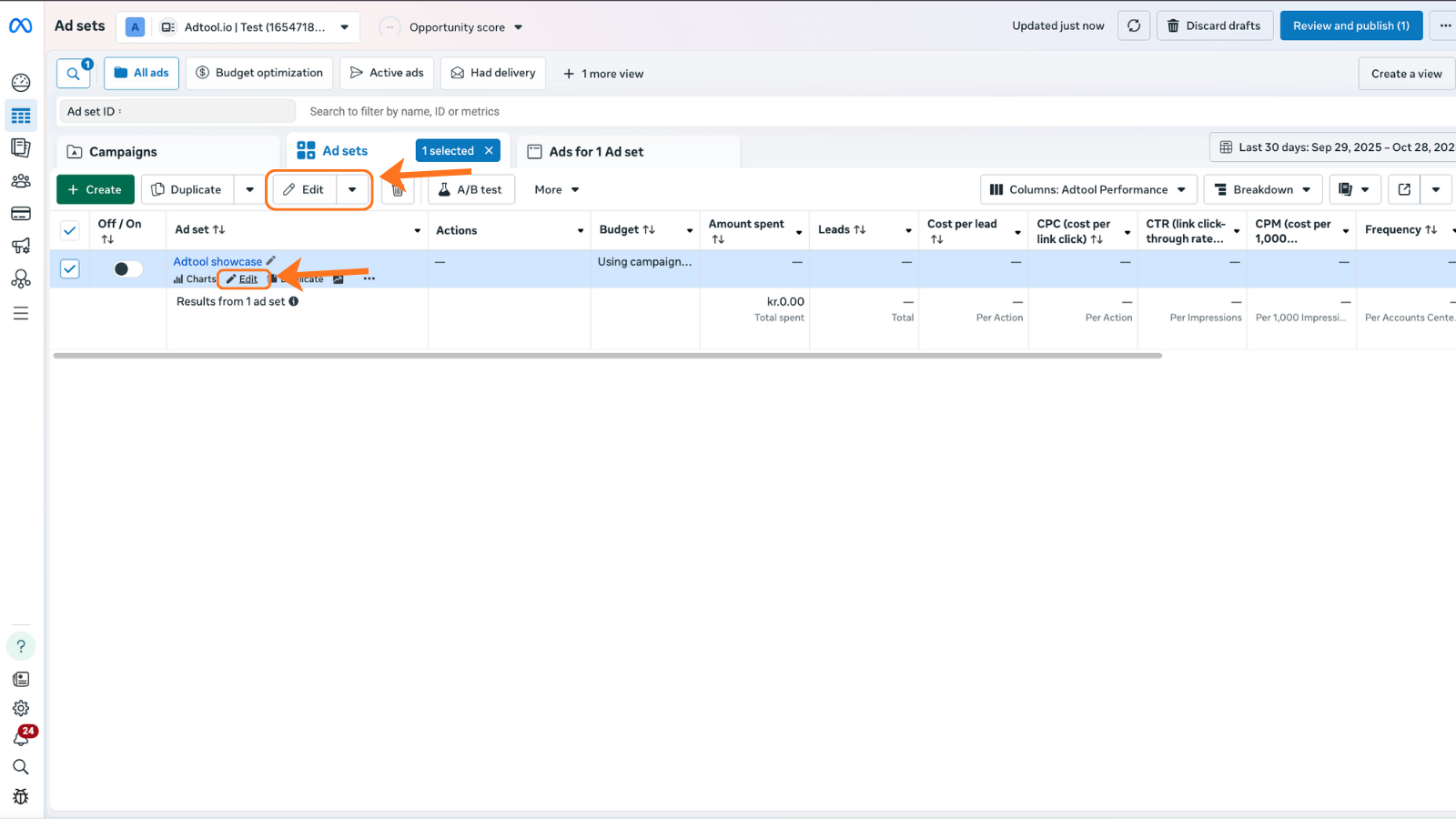Open Billing card icon in sidebar

point(21,214)
